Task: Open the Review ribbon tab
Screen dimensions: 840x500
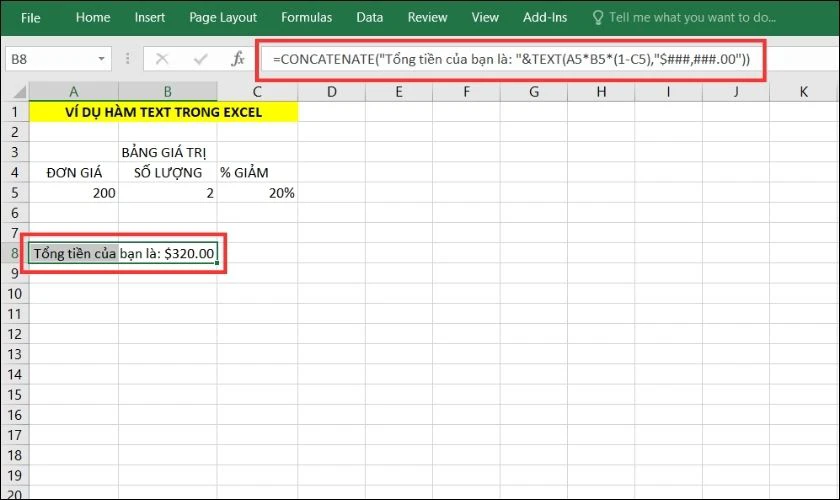Action: coord(427,18)
